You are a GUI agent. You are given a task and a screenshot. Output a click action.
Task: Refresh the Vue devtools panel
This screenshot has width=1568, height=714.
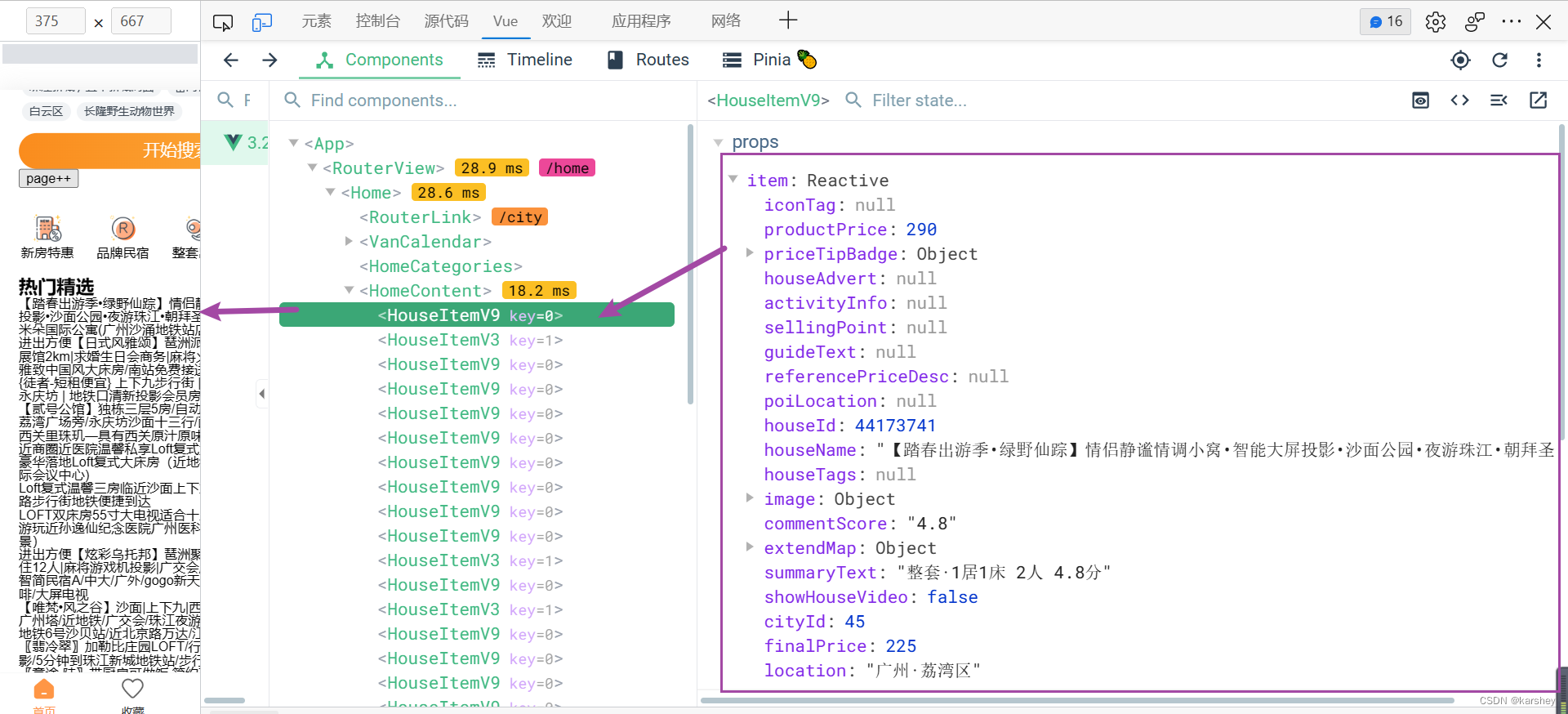[1499, 60]
